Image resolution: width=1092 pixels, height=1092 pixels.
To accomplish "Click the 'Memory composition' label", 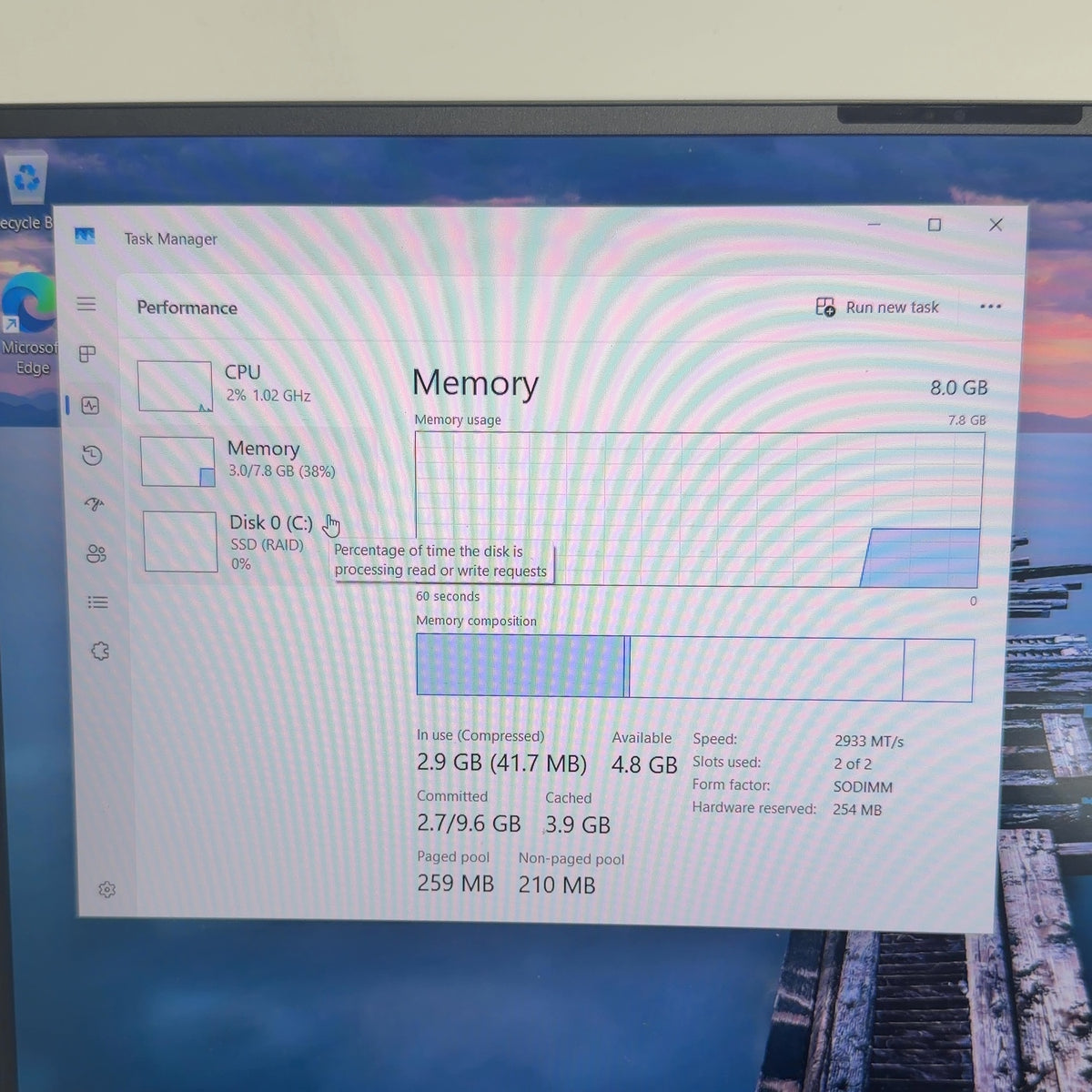I will coord(476,621).
